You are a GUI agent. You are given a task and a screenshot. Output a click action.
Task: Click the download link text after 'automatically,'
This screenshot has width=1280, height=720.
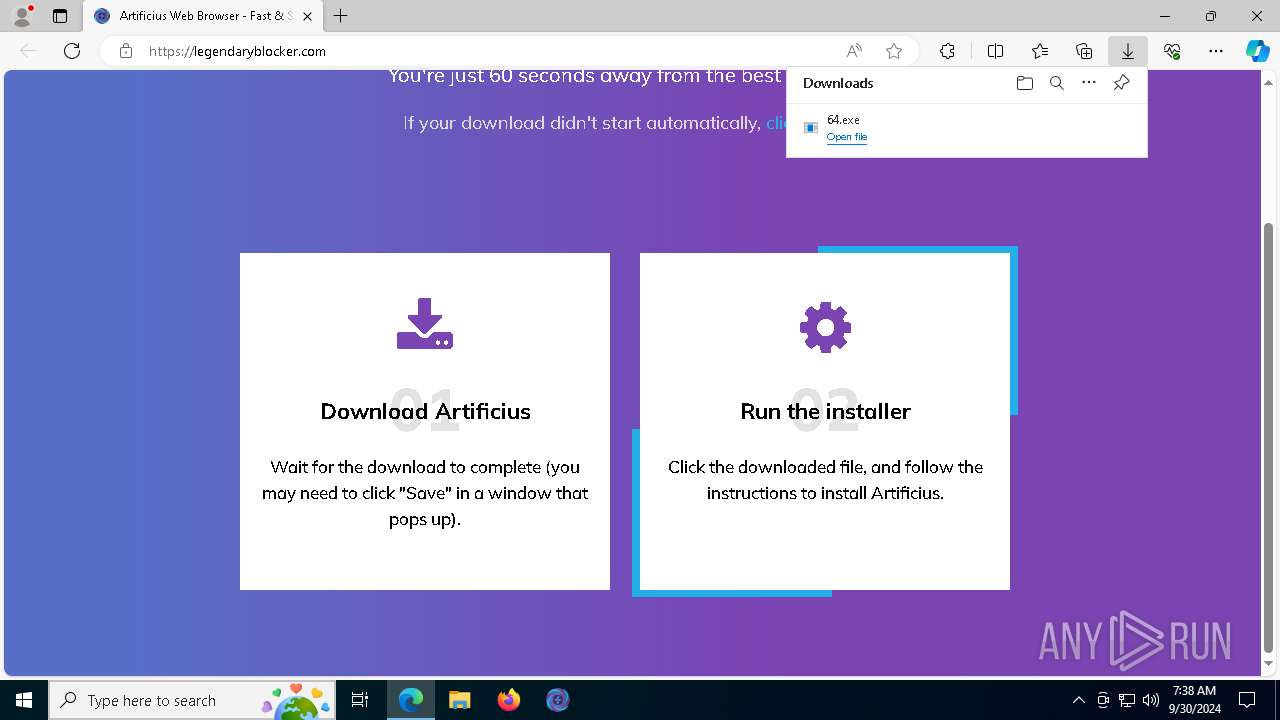coord(776,123)
